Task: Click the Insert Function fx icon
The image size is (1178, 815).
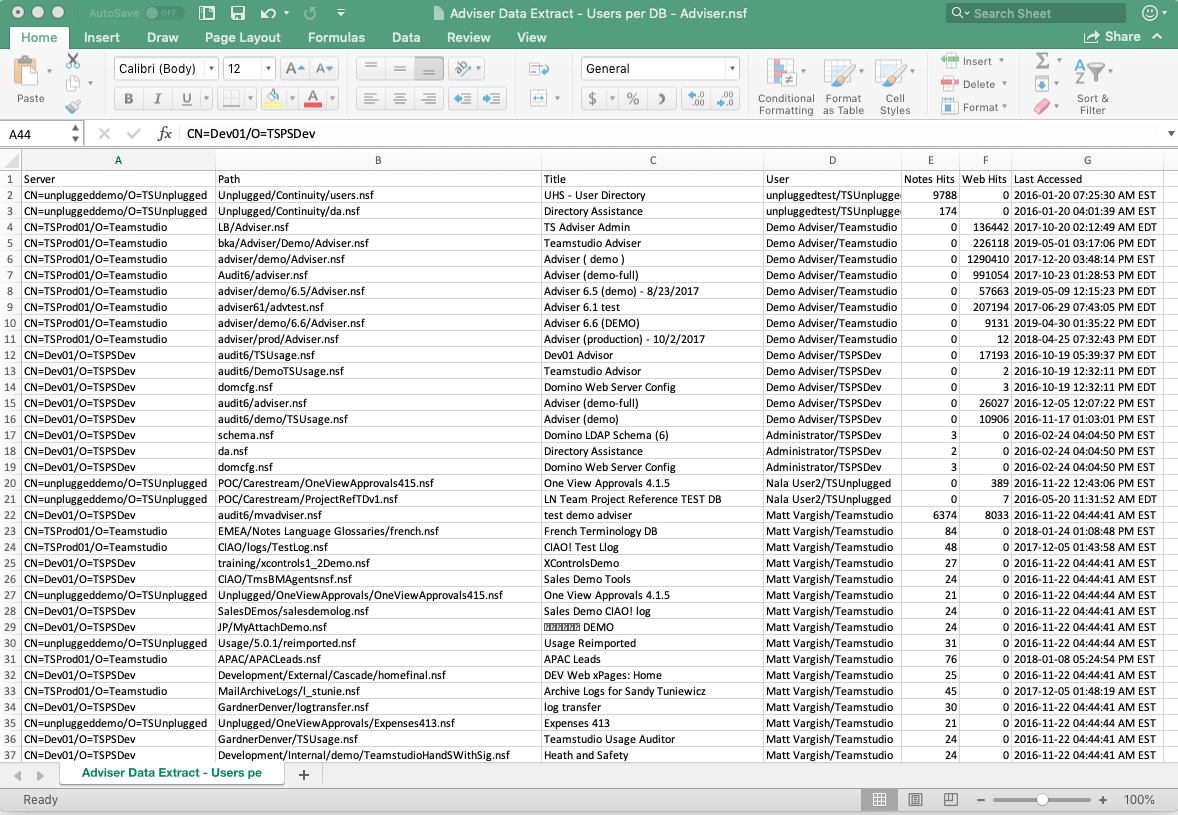Action: click(x=165, y=134)
